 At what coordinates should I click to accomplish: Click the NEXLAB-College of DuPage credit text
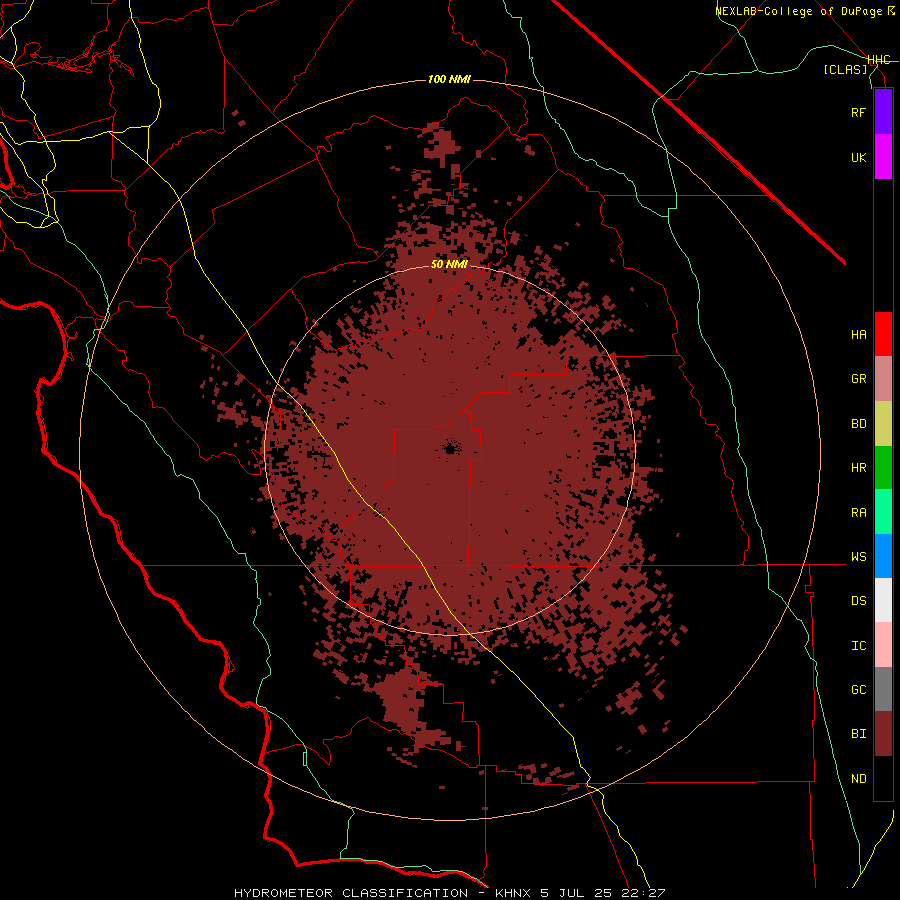coord(805,11)
